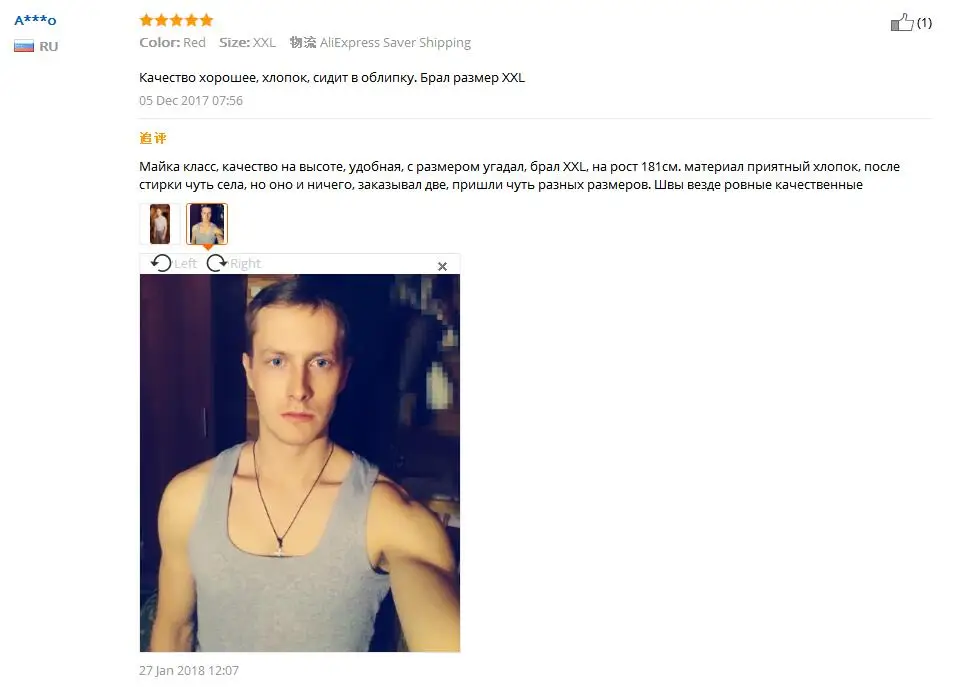Click the logistics symbol before AliExpress Saver Shipping
960x687 pixels.
click(x=302, y=42)
